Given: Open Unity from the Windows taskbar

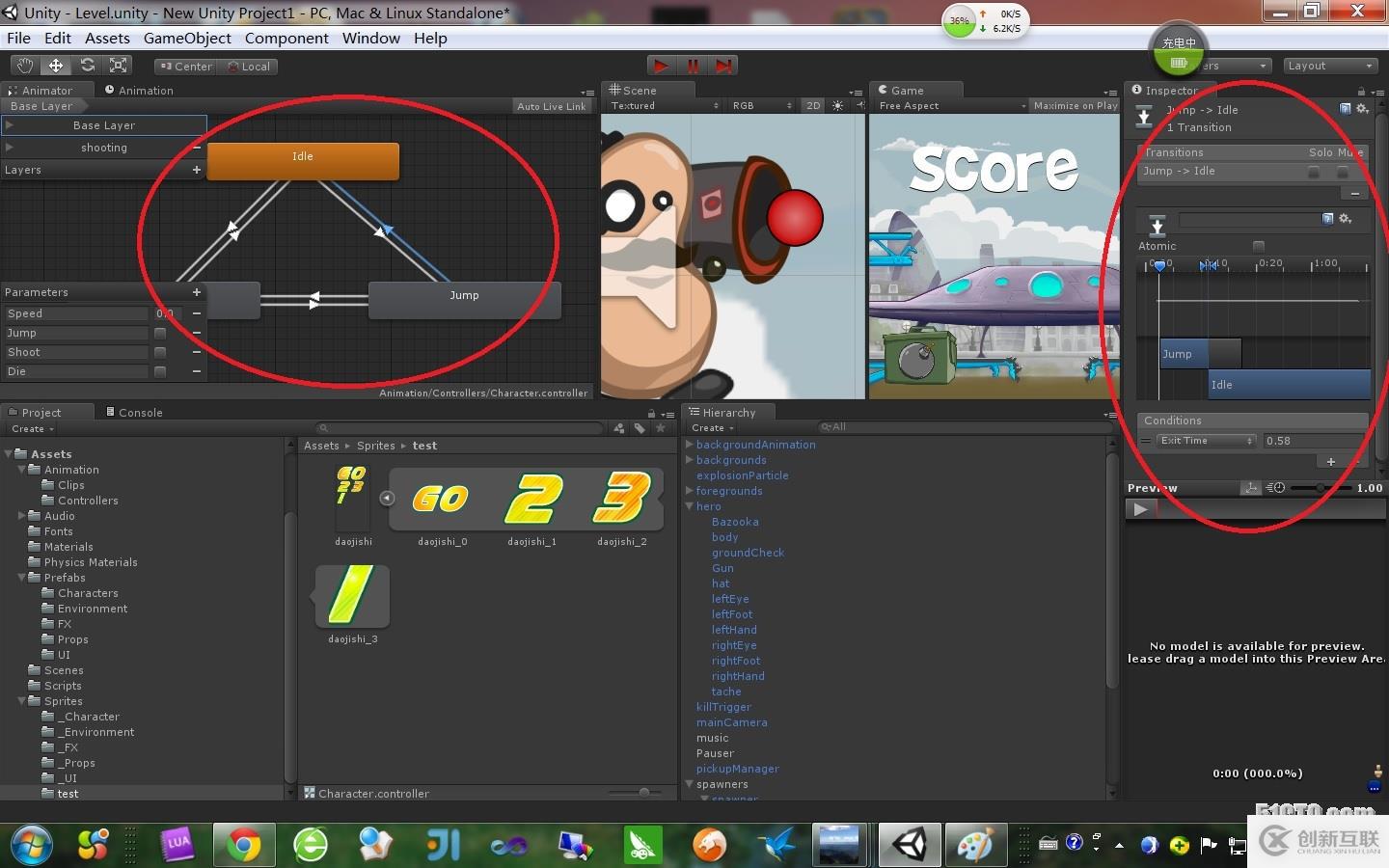Looking at the screenshot, I should [x=908, y=845].
